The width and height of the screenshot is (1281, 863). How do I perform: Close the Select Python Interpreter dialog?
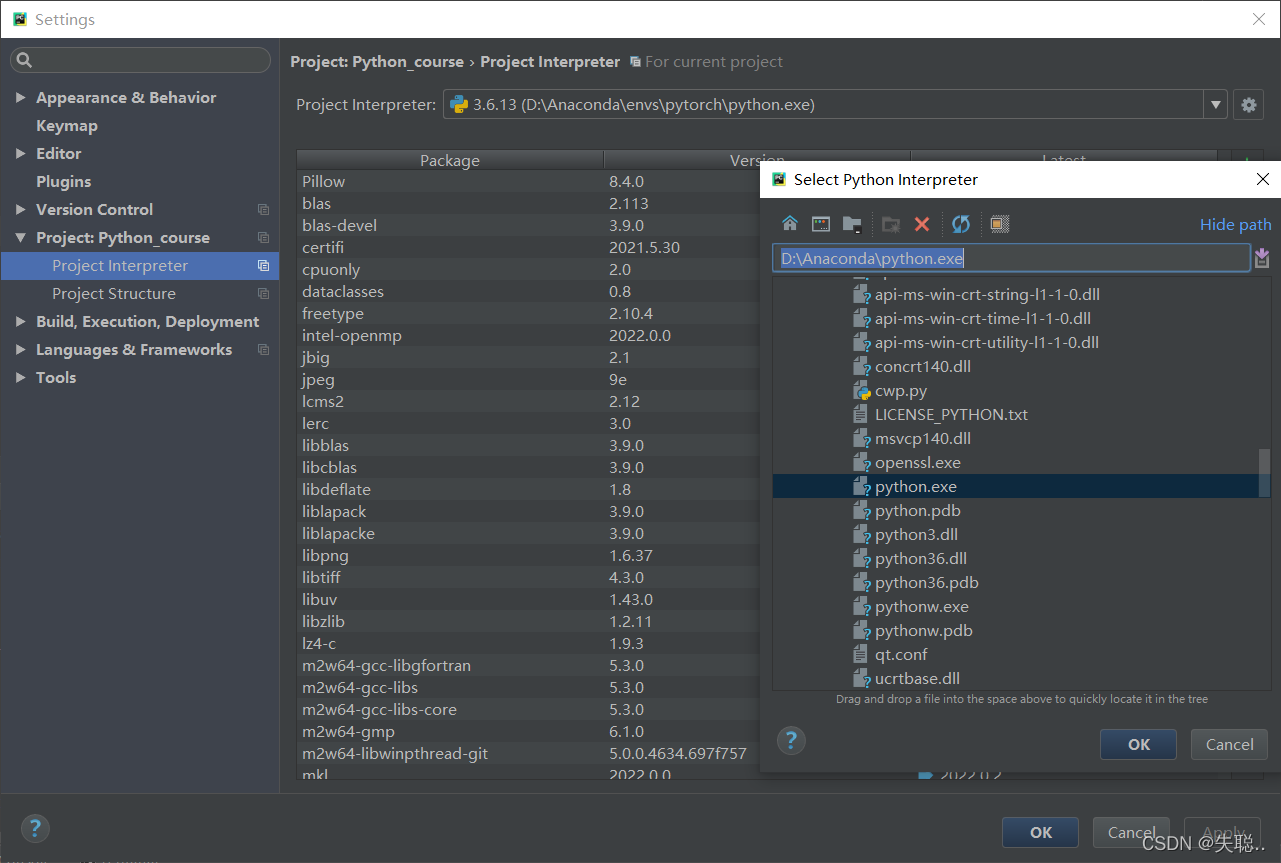[1263, 180]
